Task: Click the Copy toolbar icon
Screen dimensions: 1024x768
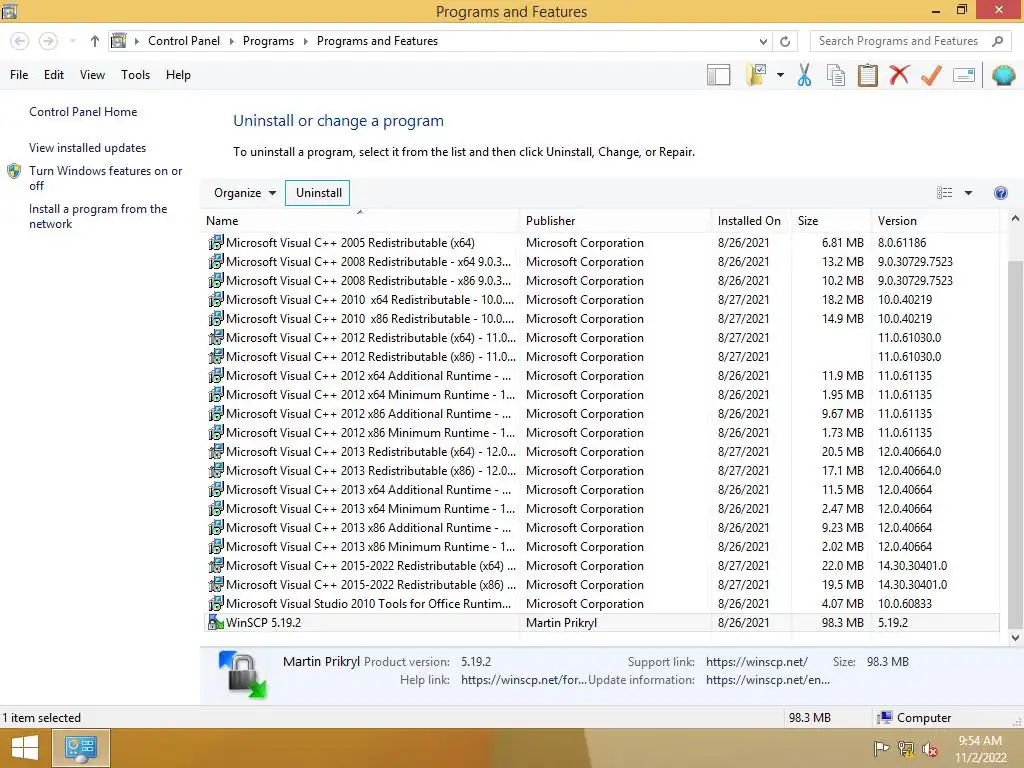Action: pyautogui.click(x=835, y=75)
